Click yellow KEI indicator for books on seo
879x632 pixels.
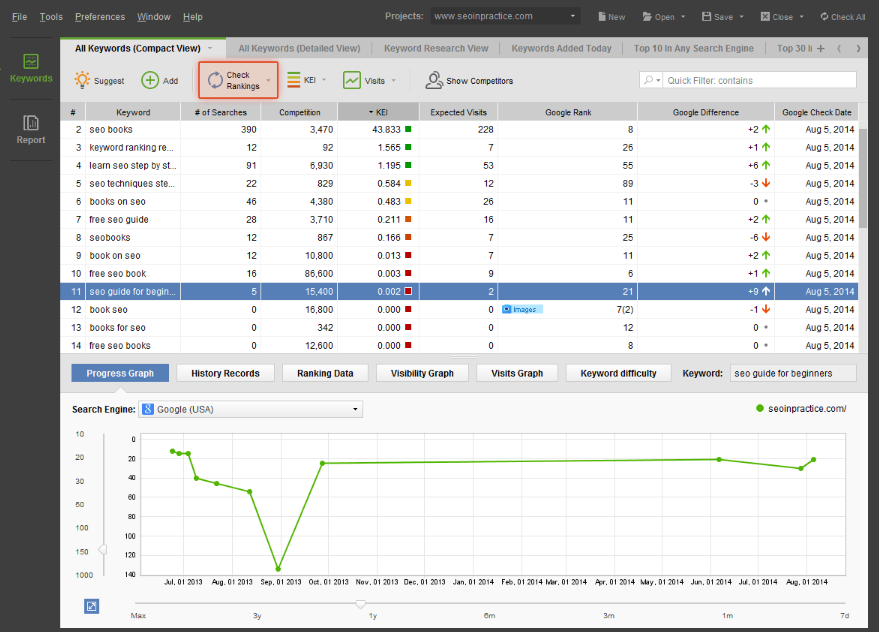tap(408, 201)
